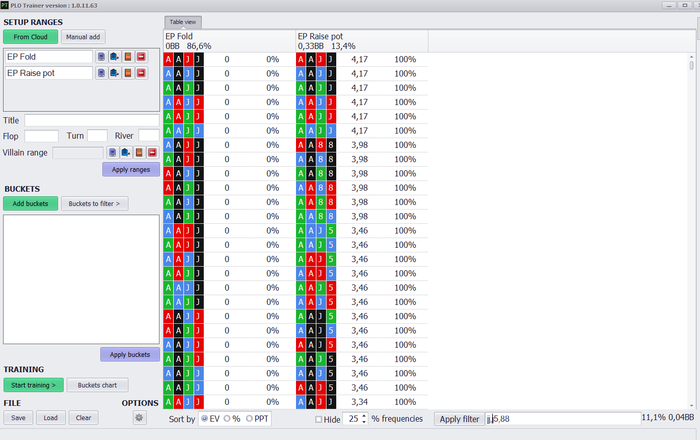
Task: Click the Add buckets button
Action: [x=30, y=203]
